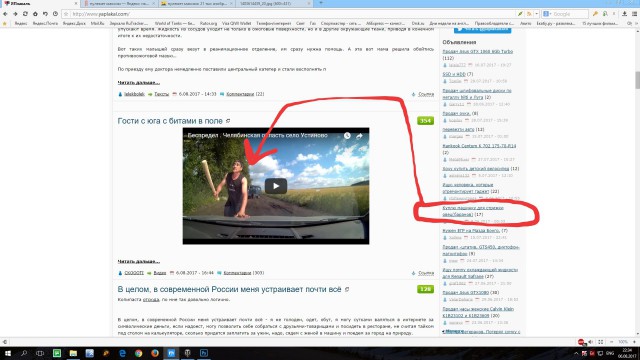Click the RSS feed icon in address bar
Screen dimensions: 640x360
click(529, 14)
